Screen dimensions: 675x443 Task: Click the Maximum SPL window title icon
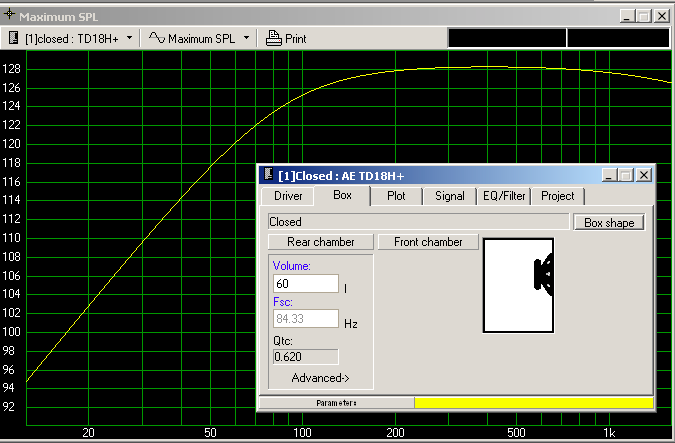tap(9, 14)
